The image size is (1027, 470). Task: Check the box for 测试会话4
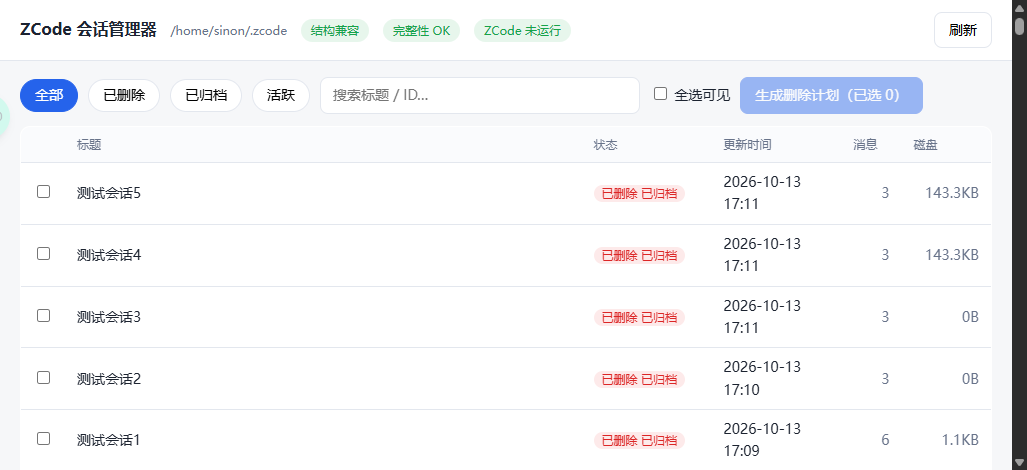[43, 253]
